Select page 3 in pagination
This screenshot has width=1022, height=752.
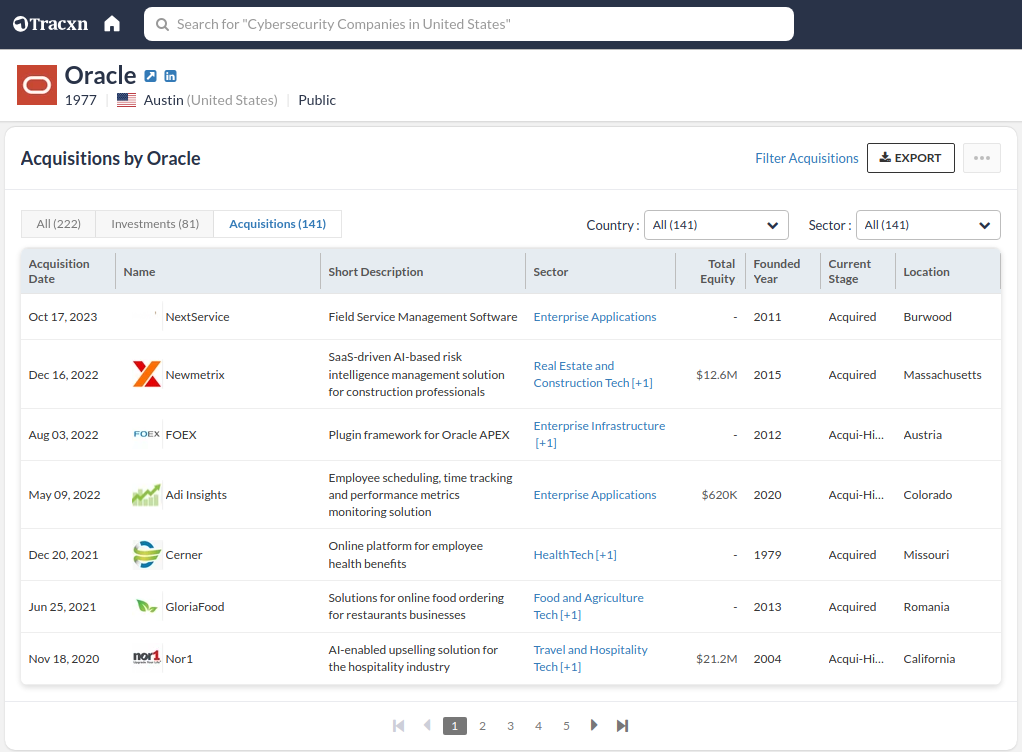(x=510, y=725)
